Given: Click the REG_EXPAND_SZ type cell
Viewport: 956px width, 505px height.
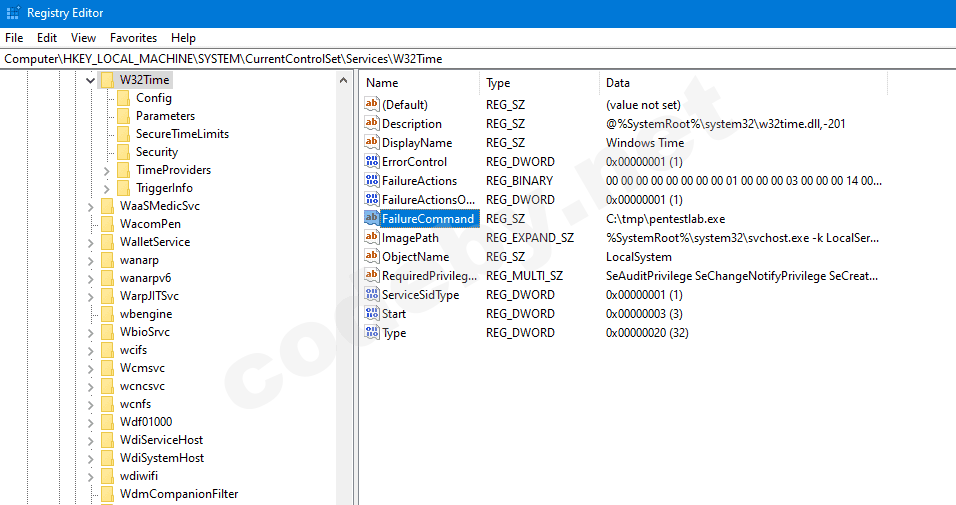Looking at the screenshot, I should coord(530,238).
